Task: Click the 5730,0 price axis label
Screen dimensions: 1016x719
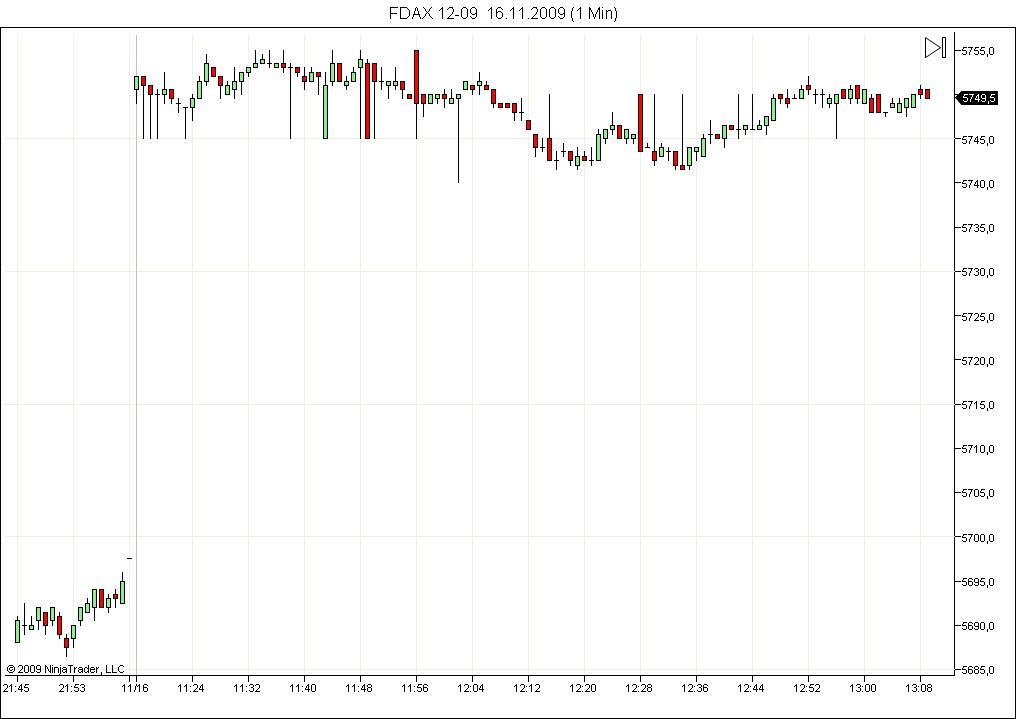Action: coord(978,272)
